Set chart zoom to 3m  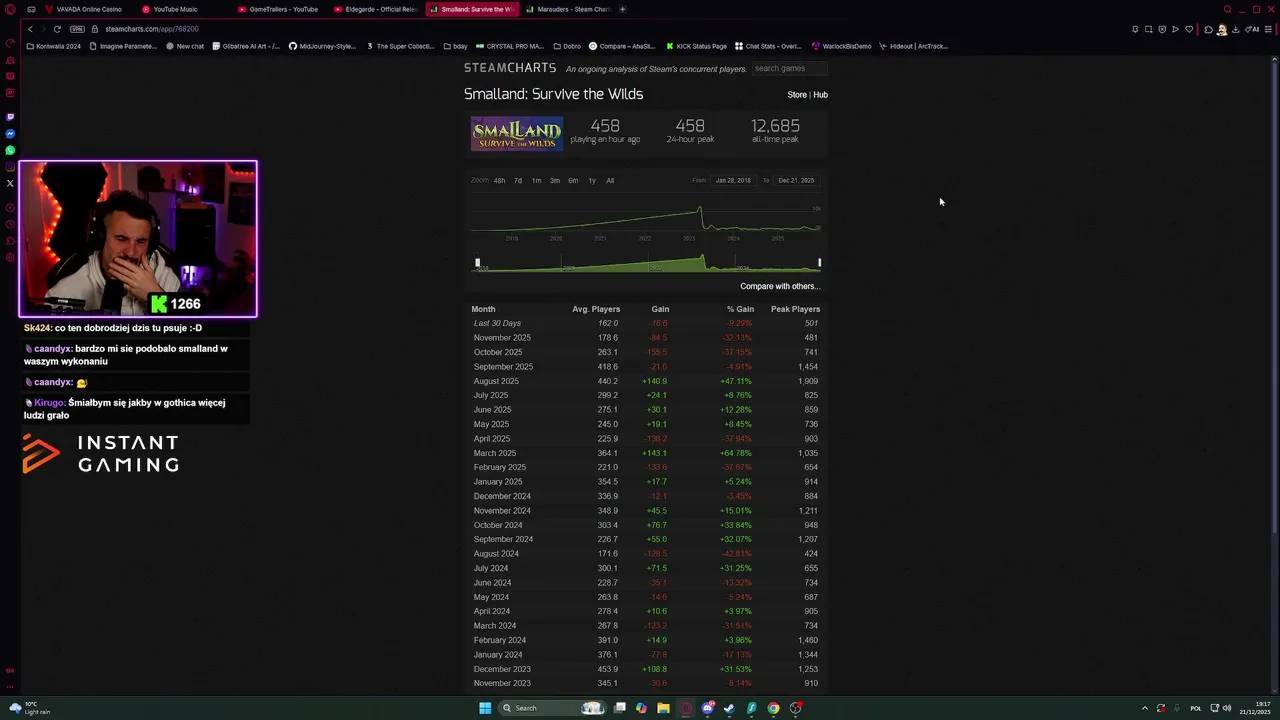[x=555, y=181]
